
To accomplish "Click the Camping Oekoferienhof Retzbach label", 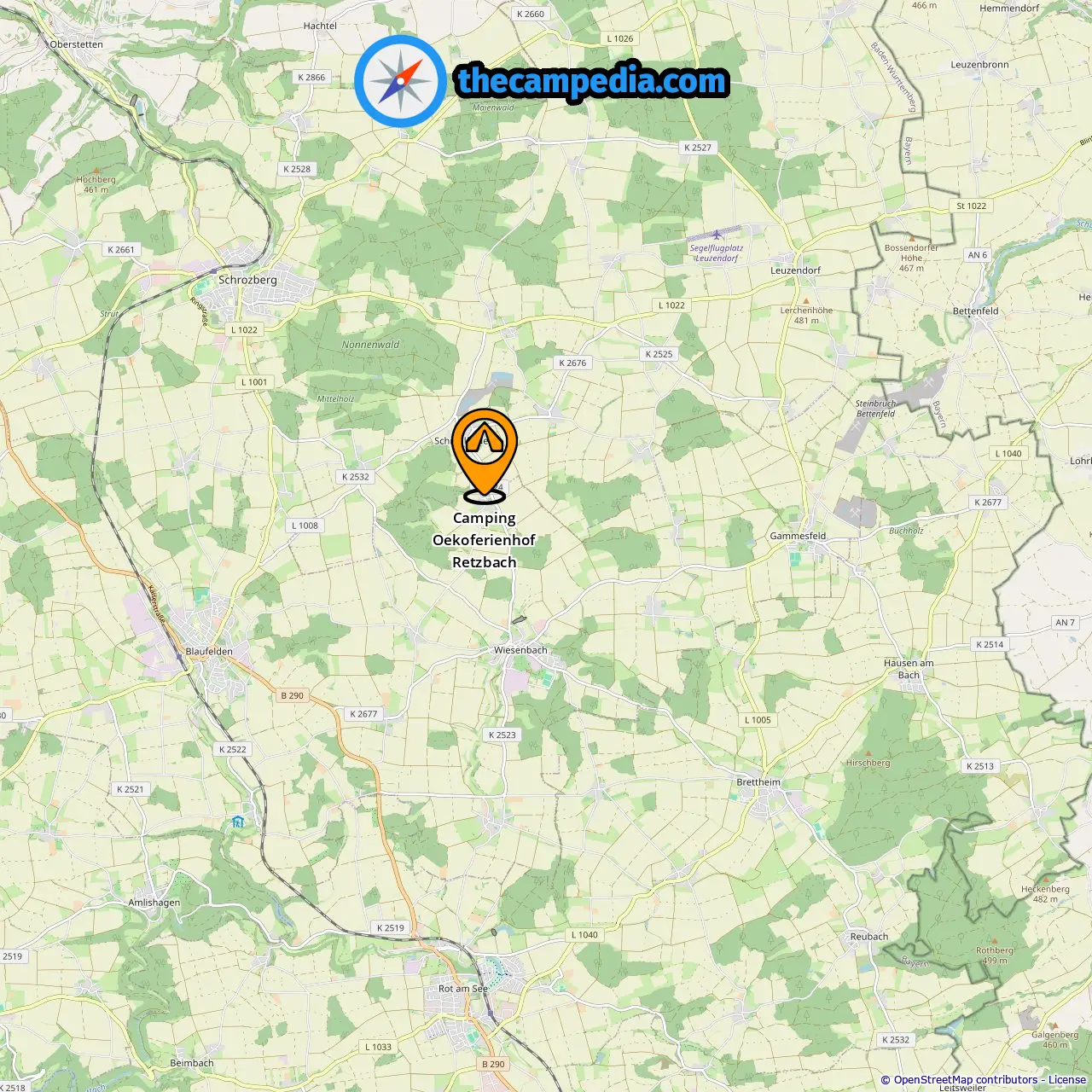I will (485, 540).
